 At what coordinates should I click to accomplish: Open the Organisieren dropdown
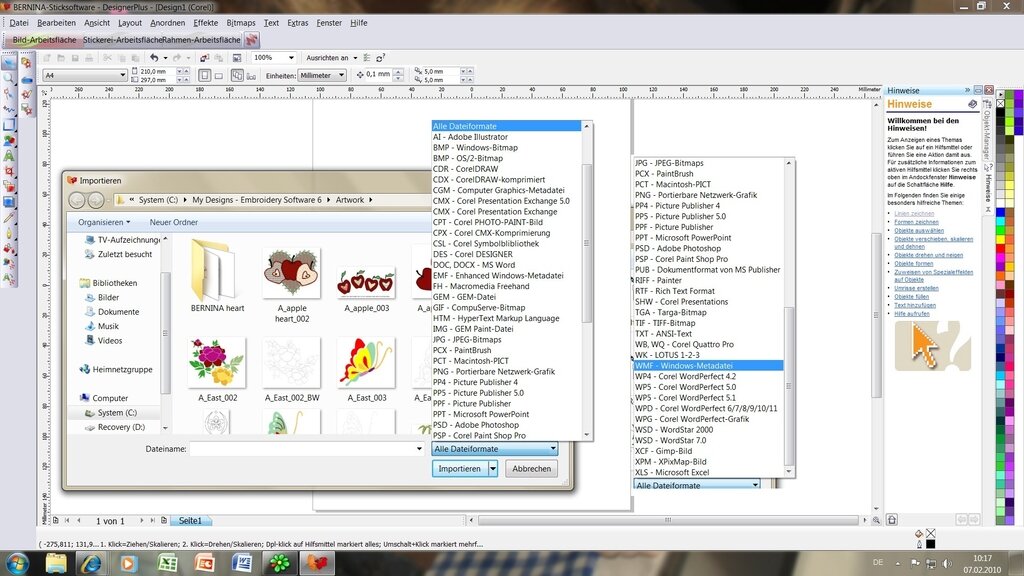tap(104, 222)
